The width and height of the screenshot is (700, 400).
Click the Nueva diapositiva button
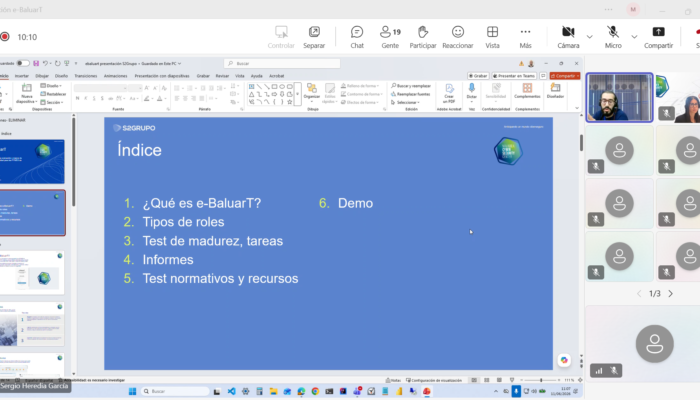27,93
